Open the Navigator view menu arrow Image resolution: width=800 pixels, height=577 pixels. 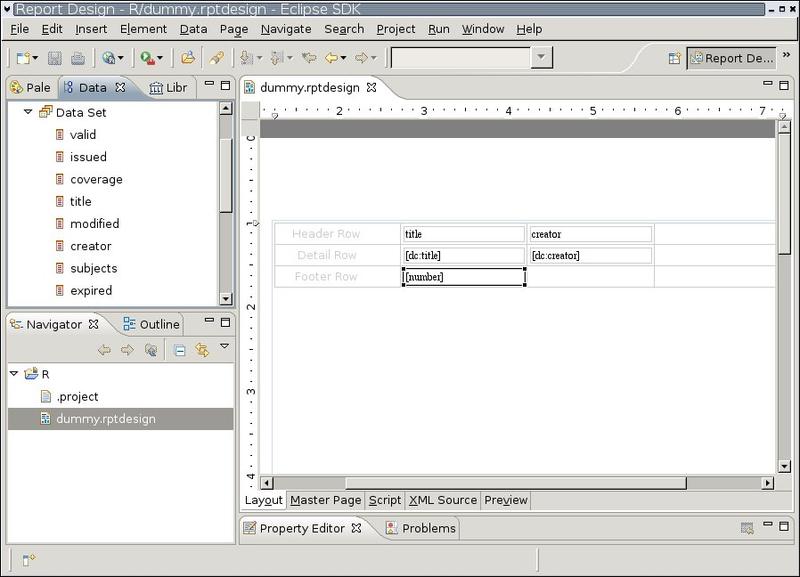[224, 347]
